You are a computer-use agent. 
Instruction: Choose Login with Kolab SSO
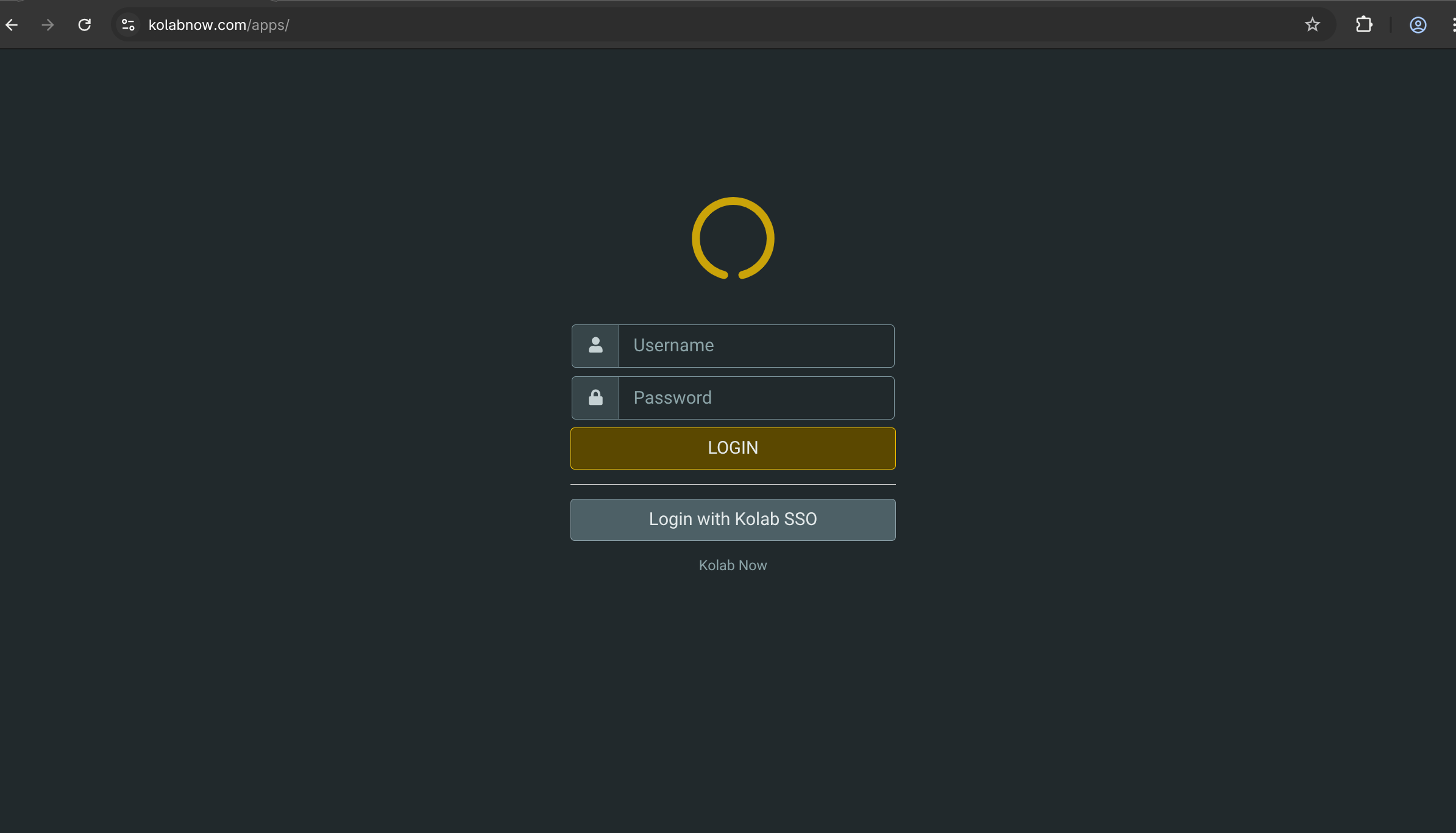733,520
